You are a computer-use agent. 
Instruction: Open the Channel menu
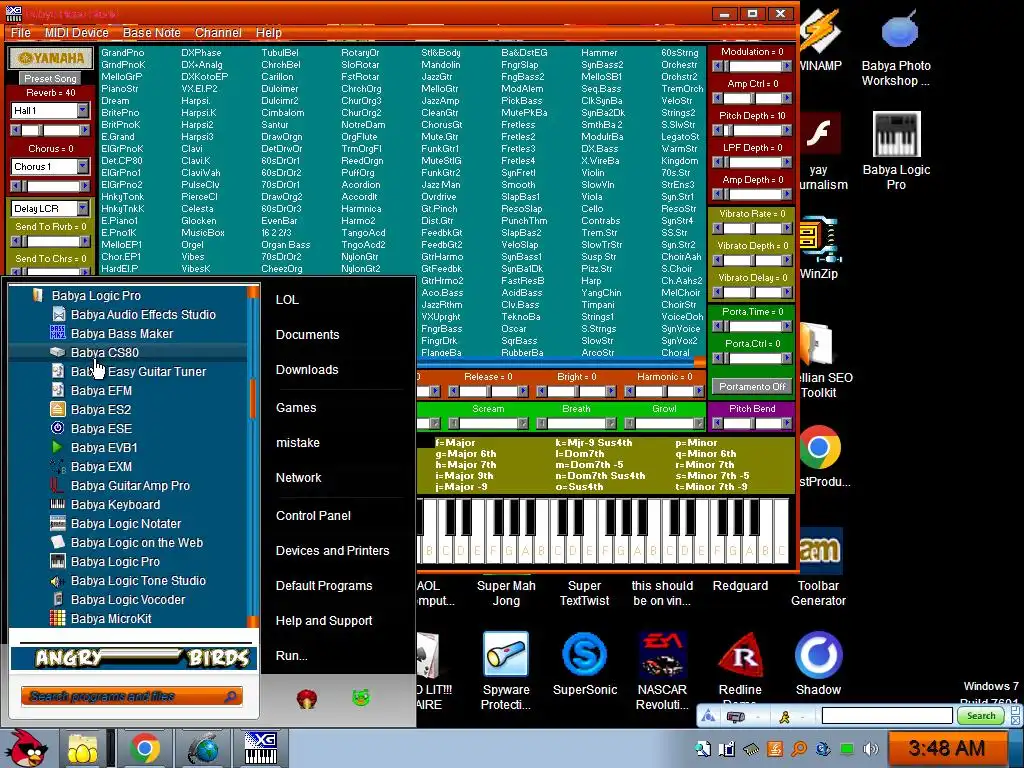click(x=218, y=33)
